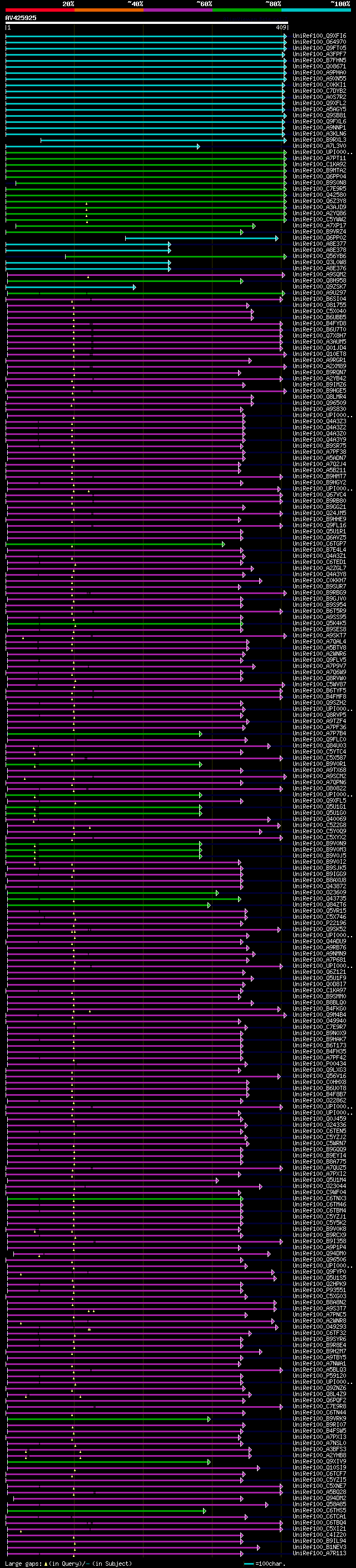Click the UniRef100_Q8LMR4 label

(319, 397)
